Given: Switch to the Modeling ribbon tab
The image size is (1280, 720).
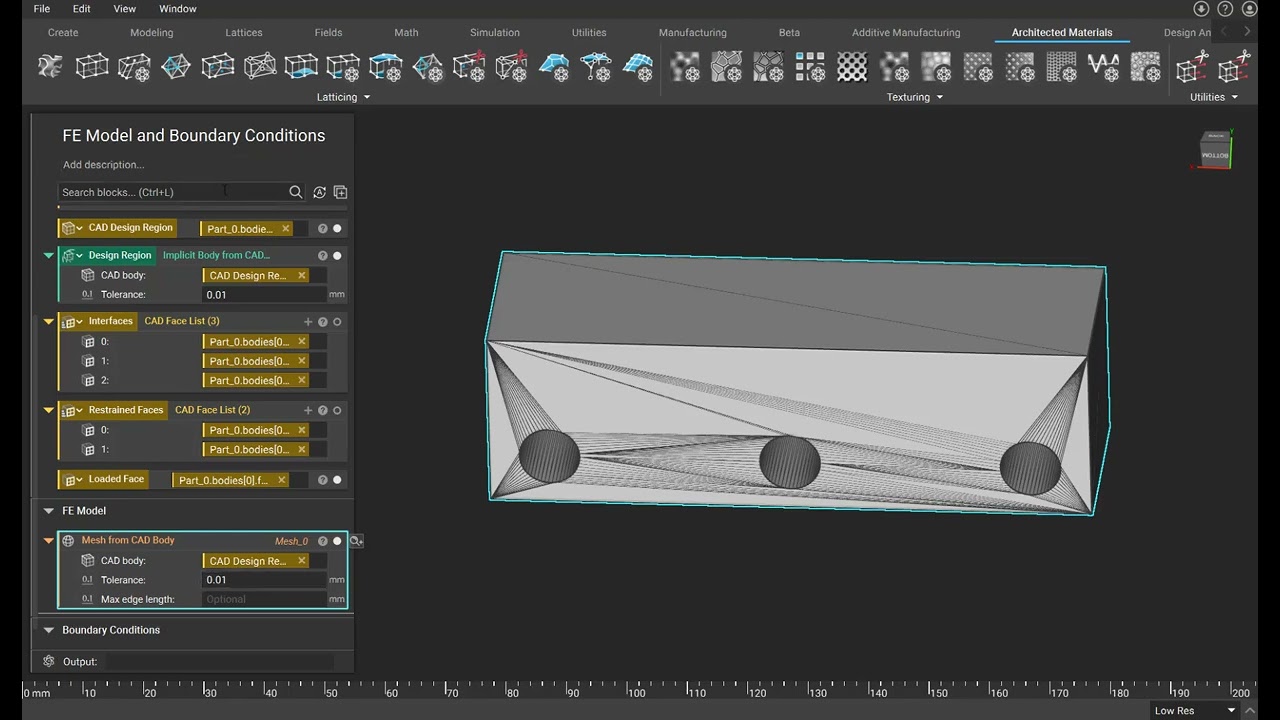Looking at the screenshot, I should 152,33.
